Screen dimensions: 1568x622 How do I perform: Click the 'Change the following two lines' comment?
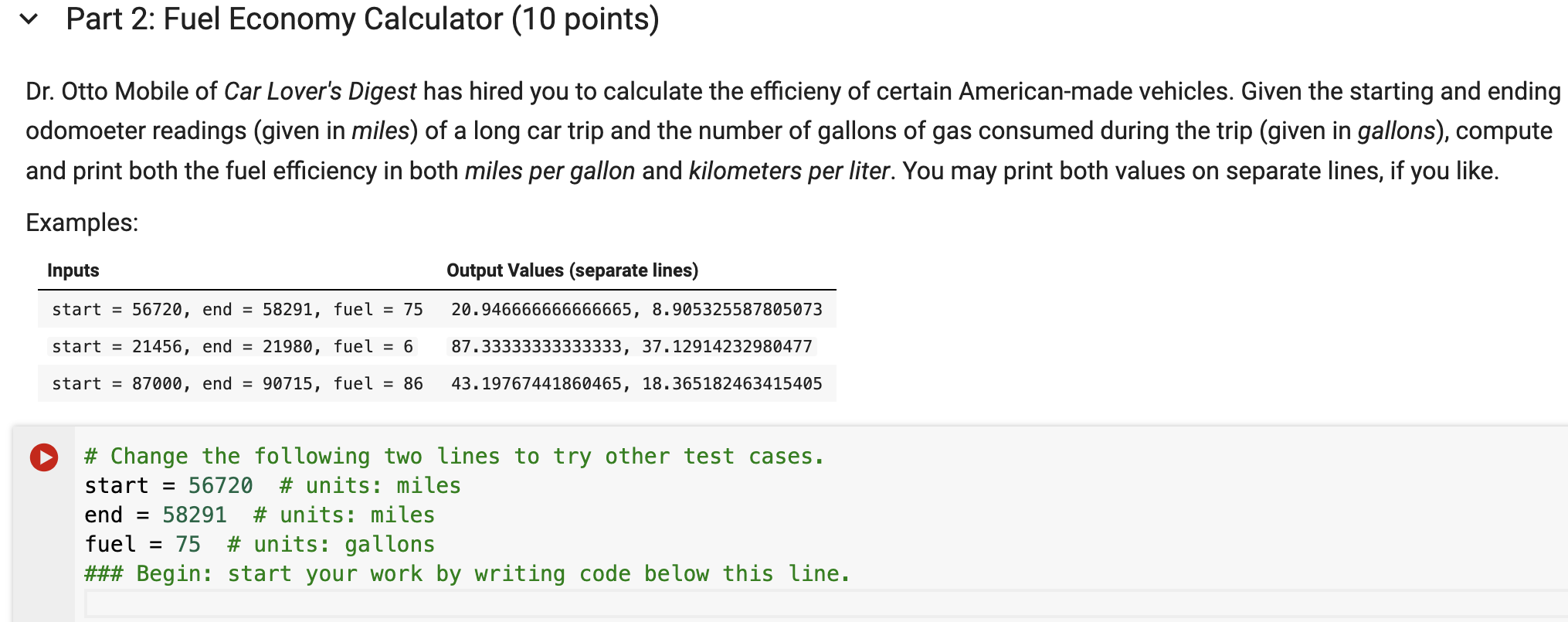[x=453, y=456]
